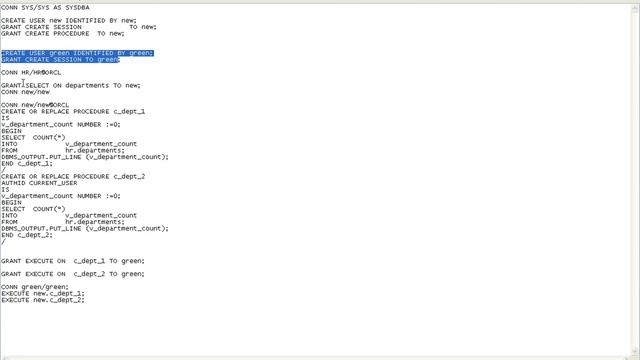
Task: Click GRANT EXECUTE ON c_dept_2 TO green line
Action: [73, 274]
